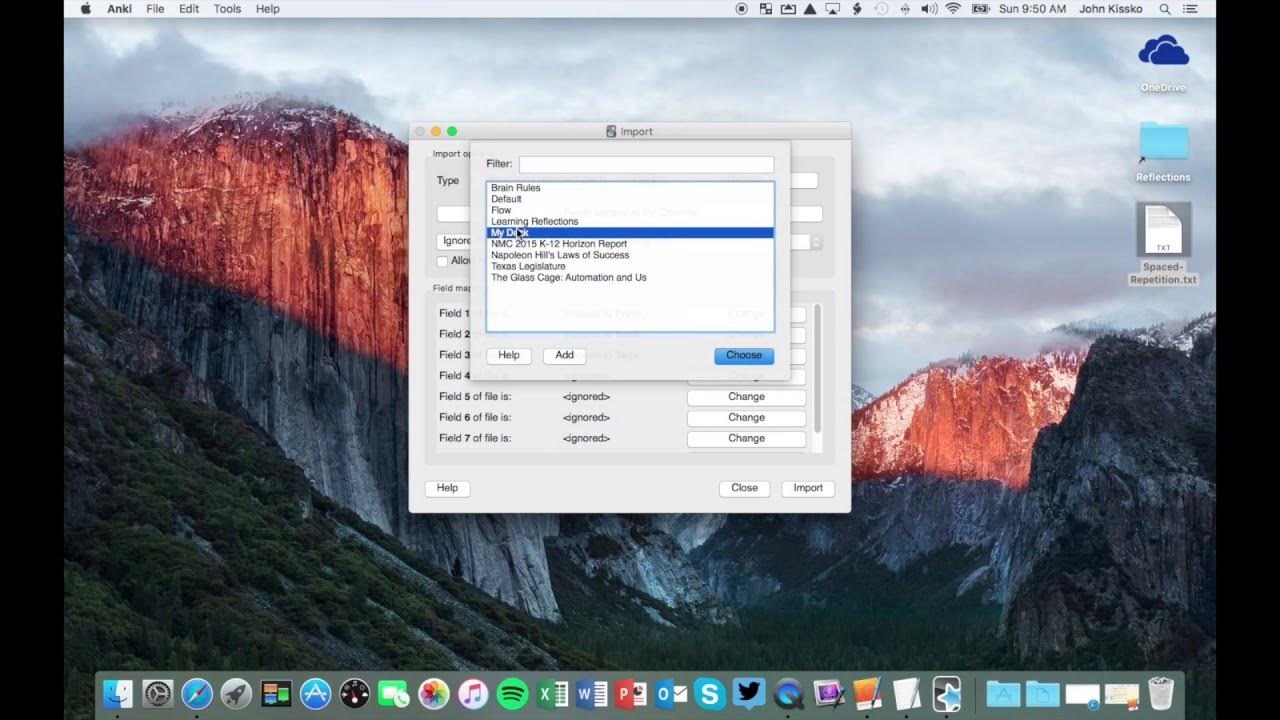Toggle the Allow HTML checkbox in Import window
This screenshot has height=720, width=1280.
(x=442, y=261)
